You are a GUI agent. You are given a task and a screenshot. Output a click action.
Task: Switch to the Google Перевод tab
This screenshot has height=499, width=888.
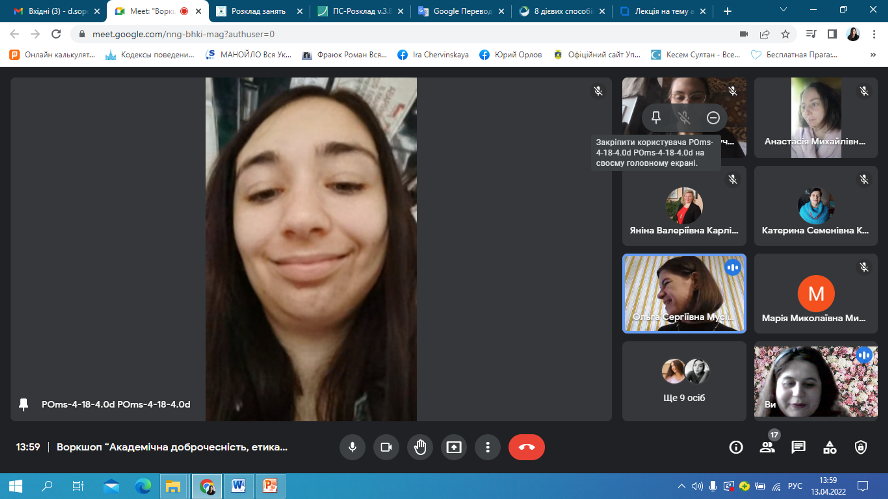pyautogui.click(x=461, y=11)
